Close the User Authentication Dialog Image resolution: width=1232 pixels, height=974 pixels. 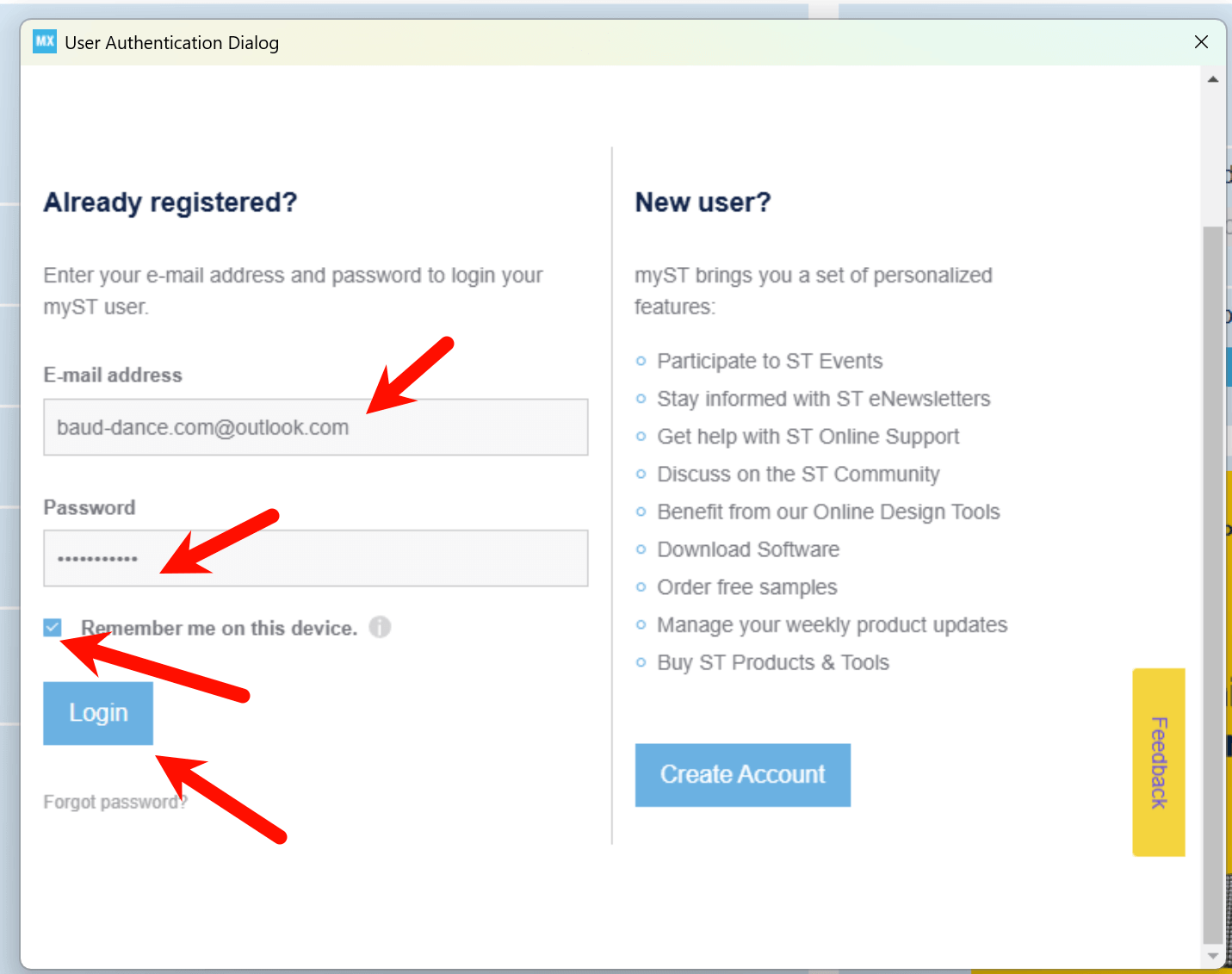tap(1201, 42)
